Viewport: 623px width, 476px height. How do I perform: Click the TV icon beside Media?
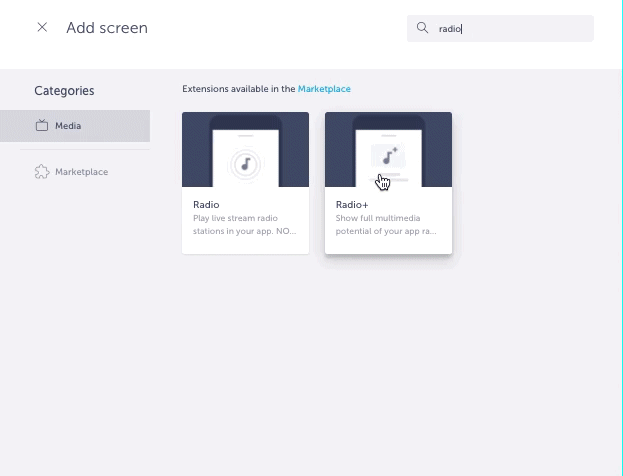(x=42, y=126)
